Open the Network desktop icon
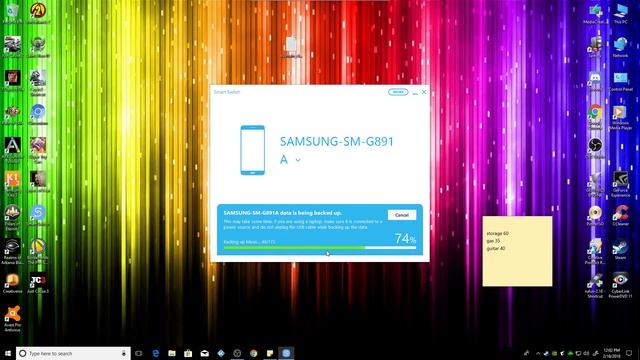 (620, 47)
